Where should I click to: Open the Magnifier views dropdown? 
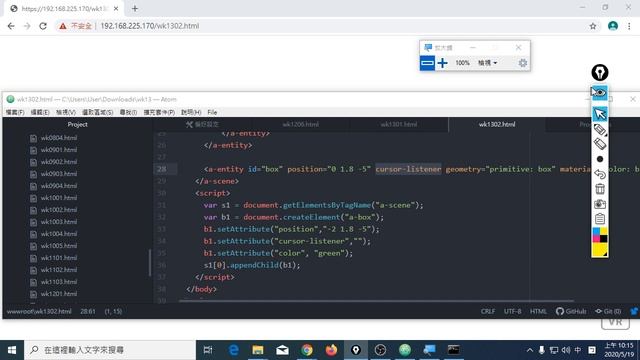coord(487,63)
